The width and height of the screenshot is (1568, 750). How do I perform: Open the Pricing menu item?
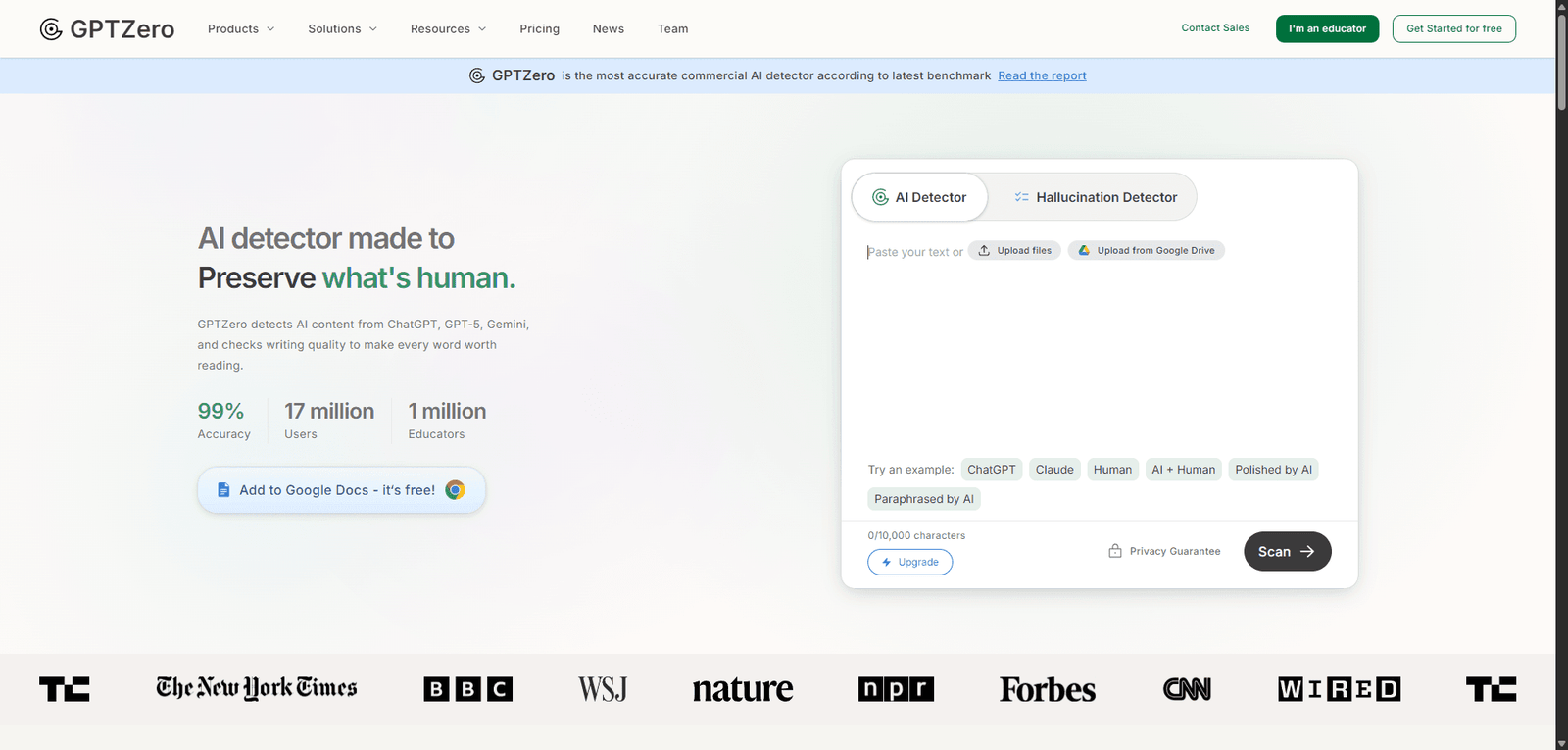pyautogui.click(x=540, y=29)
